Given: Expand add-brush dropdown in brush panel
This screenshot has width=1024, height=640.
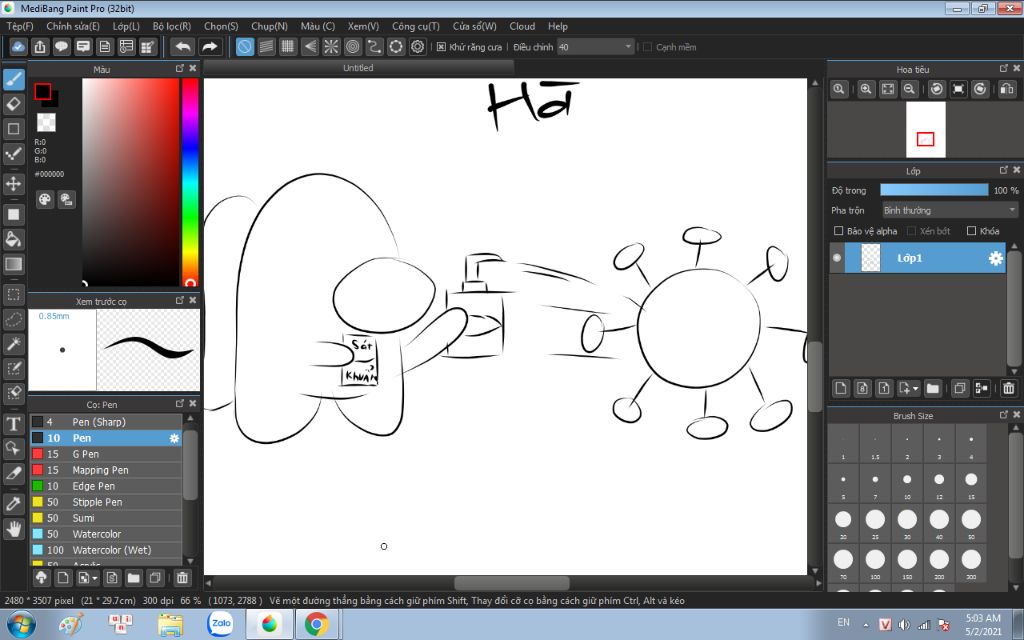Looking at the screenshot, I should 95,578.
